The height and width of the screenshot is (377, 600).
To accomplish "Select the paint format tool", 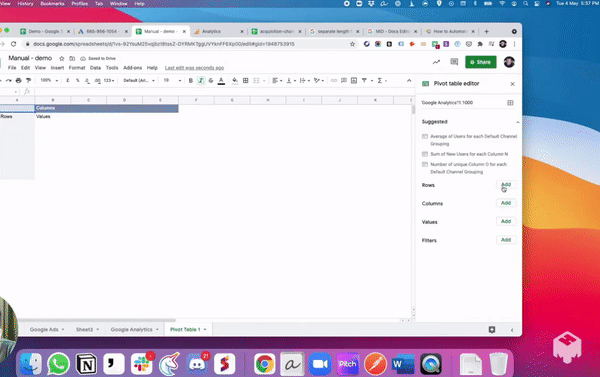I will coord(28,80).
